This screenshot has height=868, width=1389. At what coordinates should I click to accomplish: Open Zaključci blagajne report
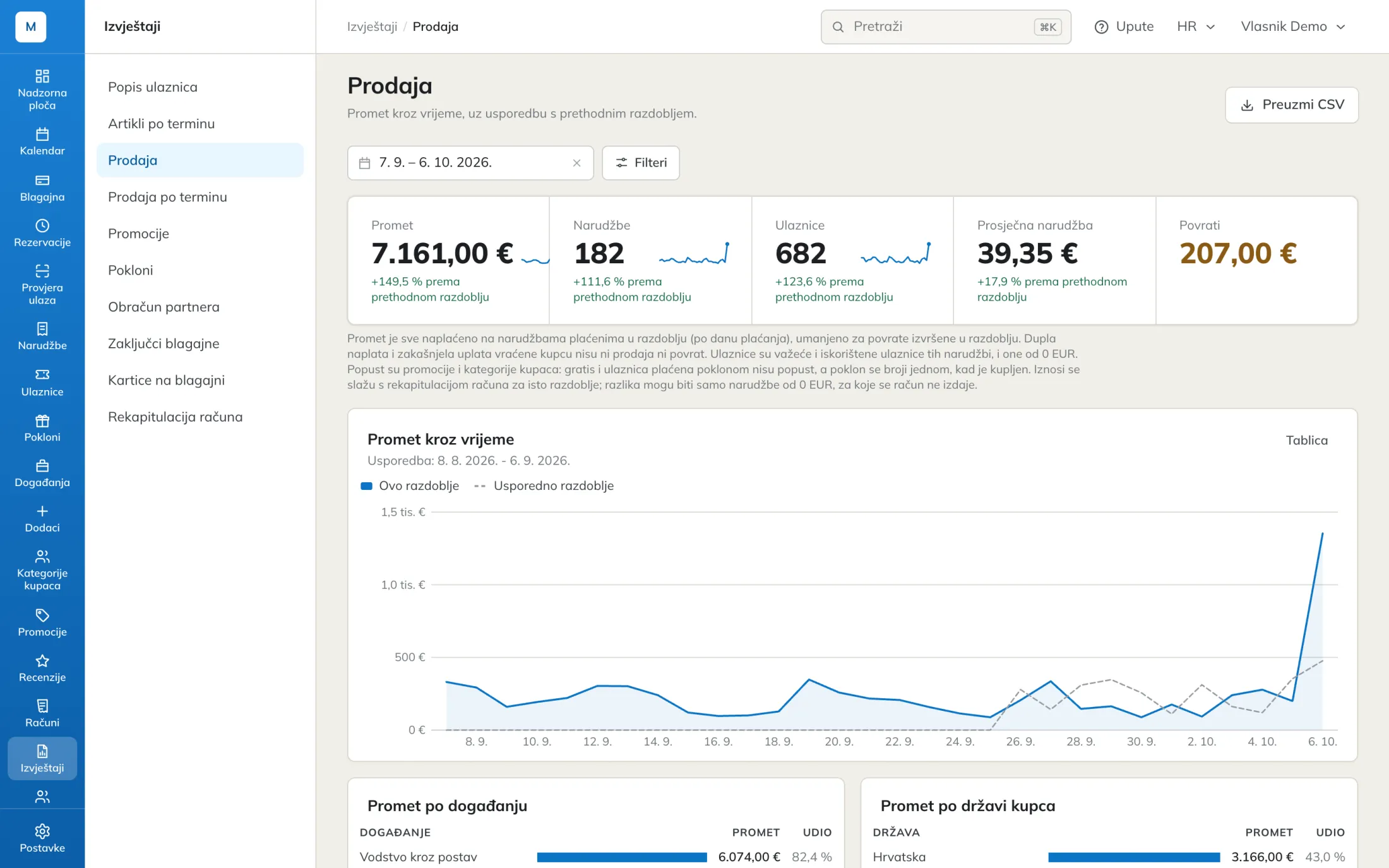[x=200, y=343]
